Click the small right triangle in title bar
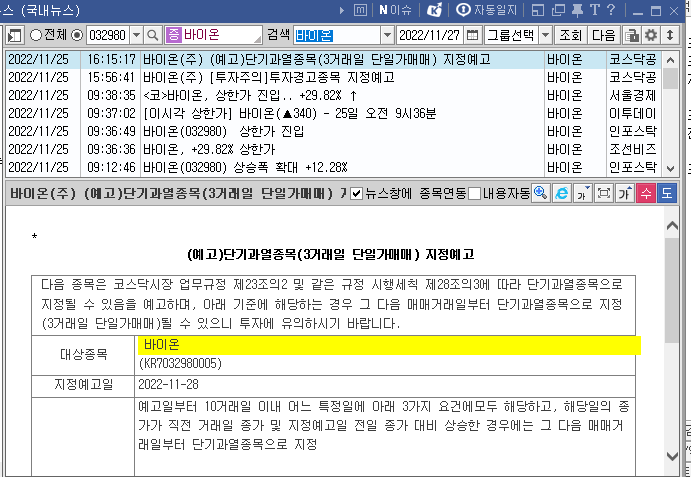The image size is (691, 477). pos(342,10)
